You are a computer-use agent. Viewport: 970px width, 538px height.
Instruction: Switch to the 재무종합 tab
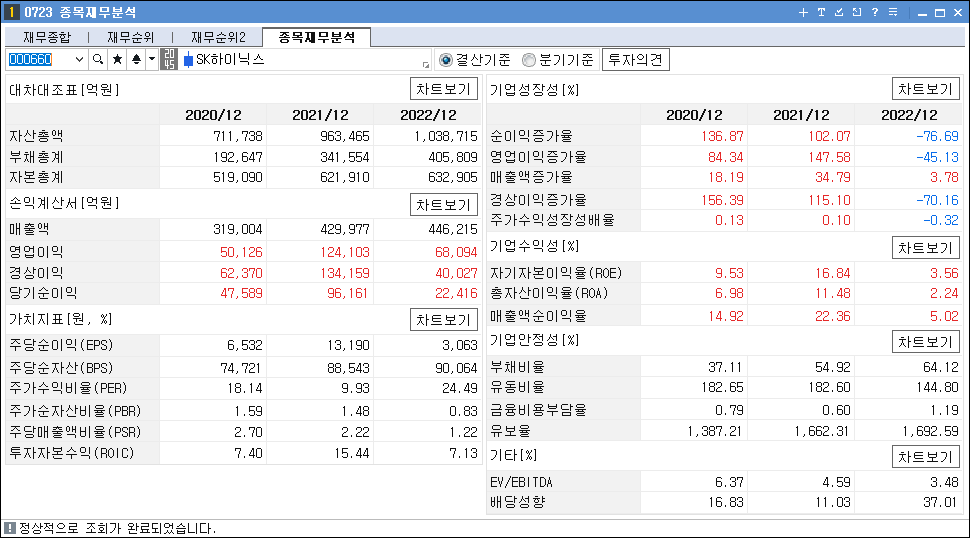click(47, 38)
